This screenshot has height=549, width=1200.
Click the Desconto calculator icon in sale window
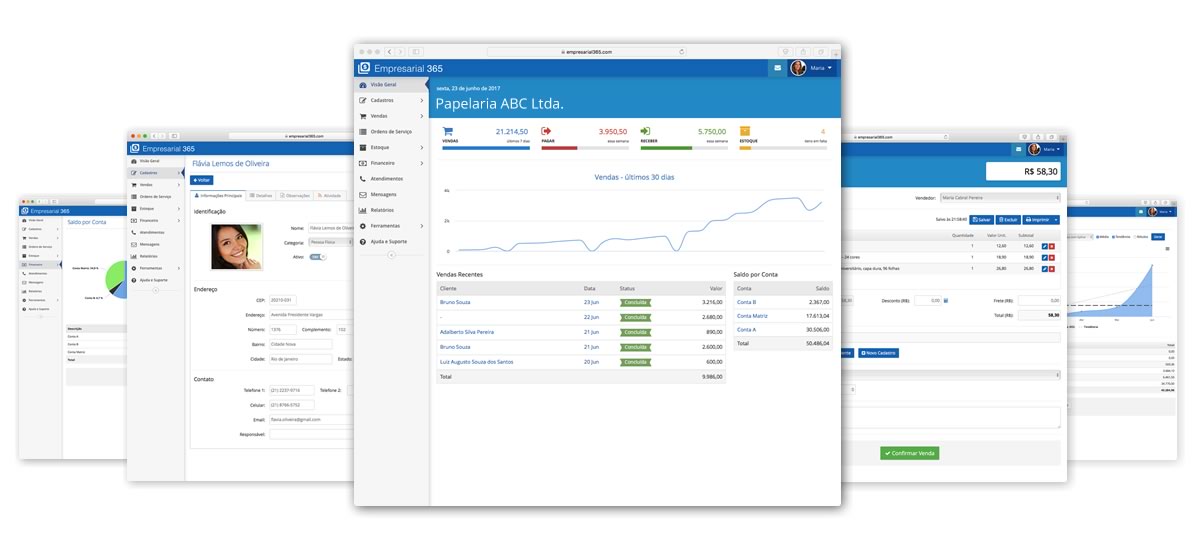click(x=946, y=300)
